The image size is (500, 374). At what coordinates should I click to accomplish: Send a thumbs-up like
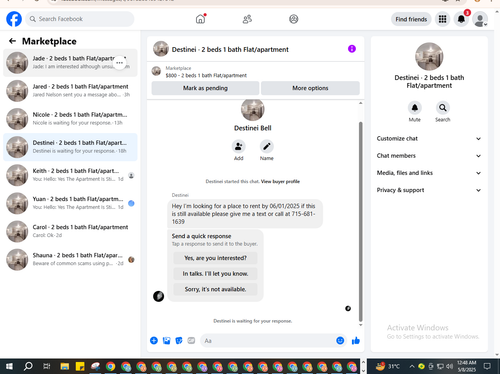pyautogui.click(x=356, y=340)
